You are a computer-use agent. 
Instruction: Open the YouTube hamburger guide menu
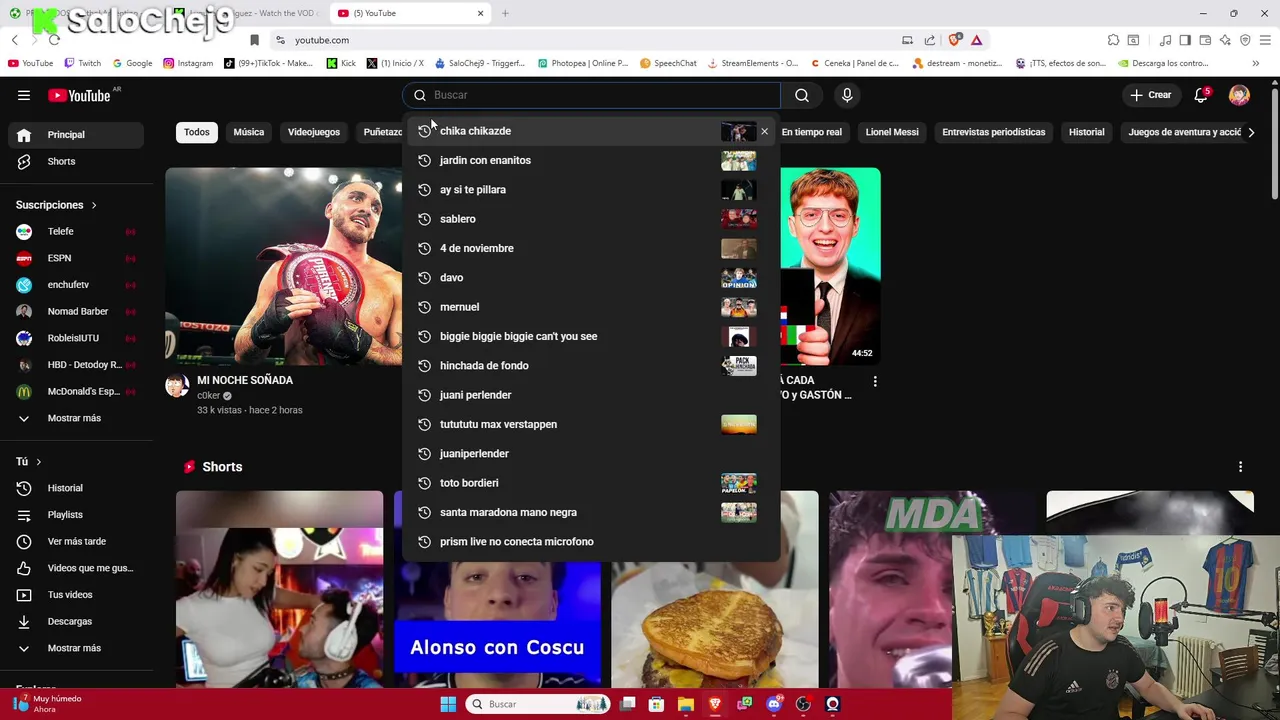24,95
